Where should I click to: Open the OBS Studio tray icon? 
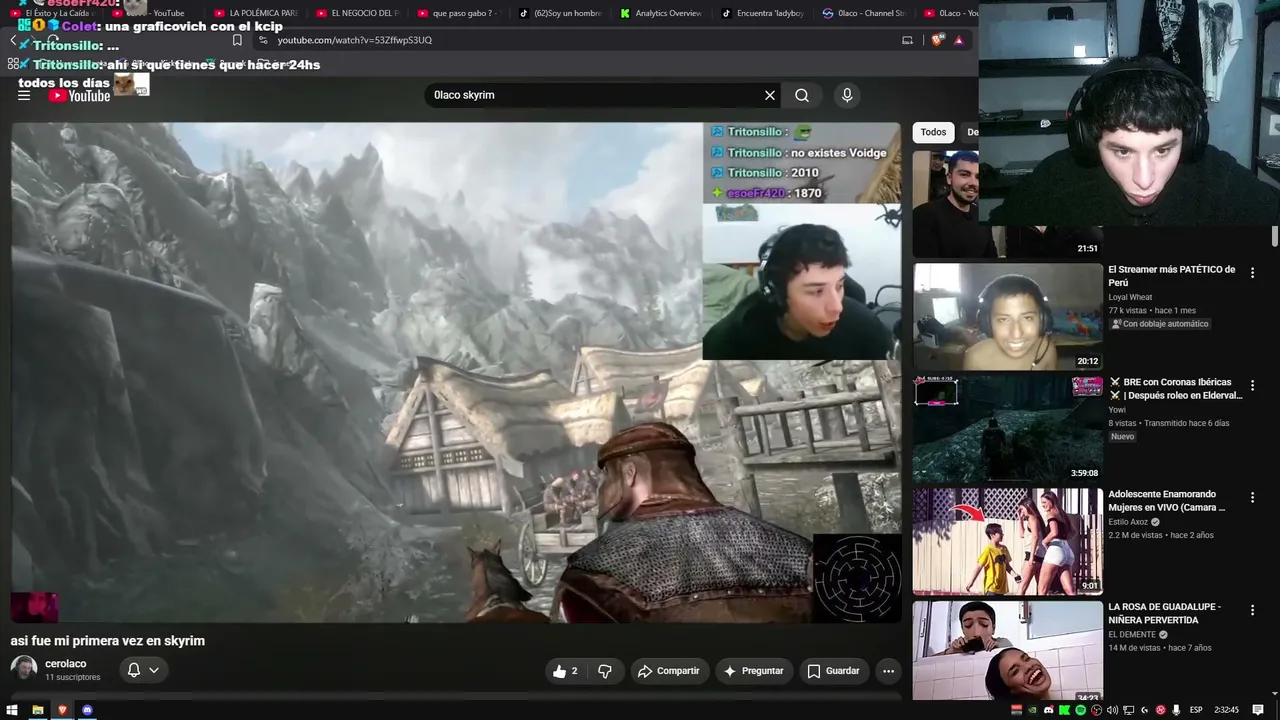pyautogui.click(x=1097, y=710)
